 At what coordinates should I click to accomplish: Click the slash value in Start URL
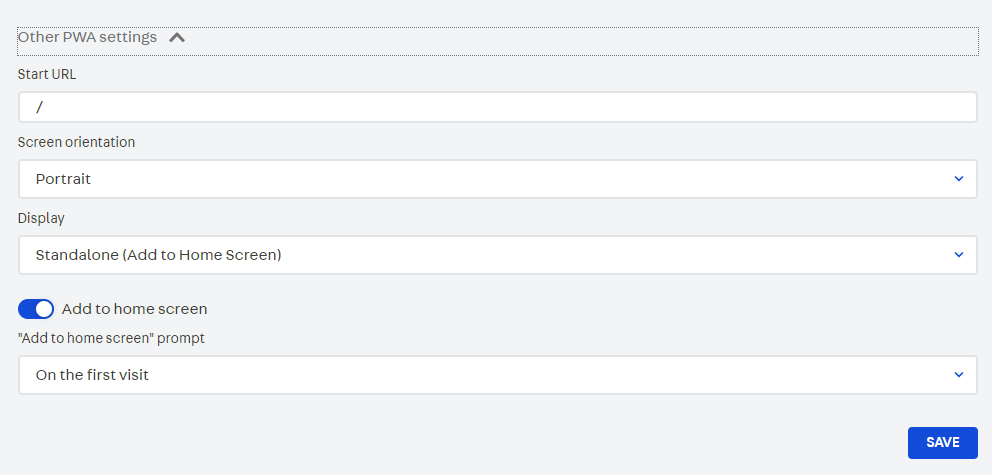pyautogui.click(x=40, y=107)
